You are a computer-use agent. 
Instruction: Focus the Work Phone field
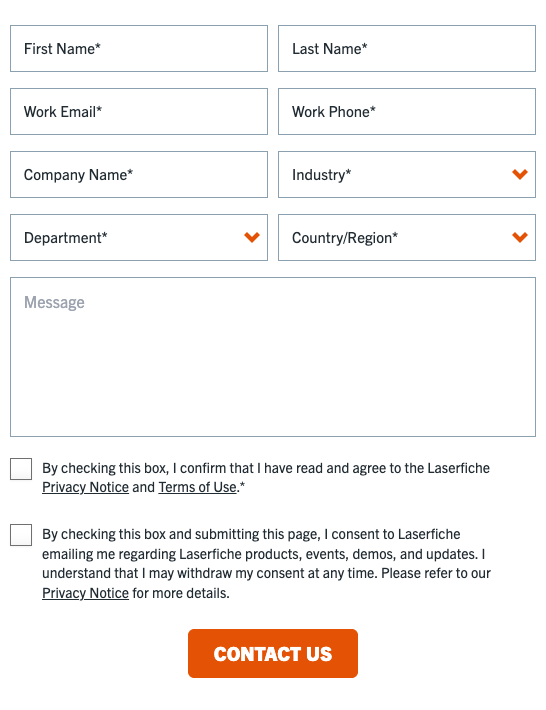coord(407,111)
